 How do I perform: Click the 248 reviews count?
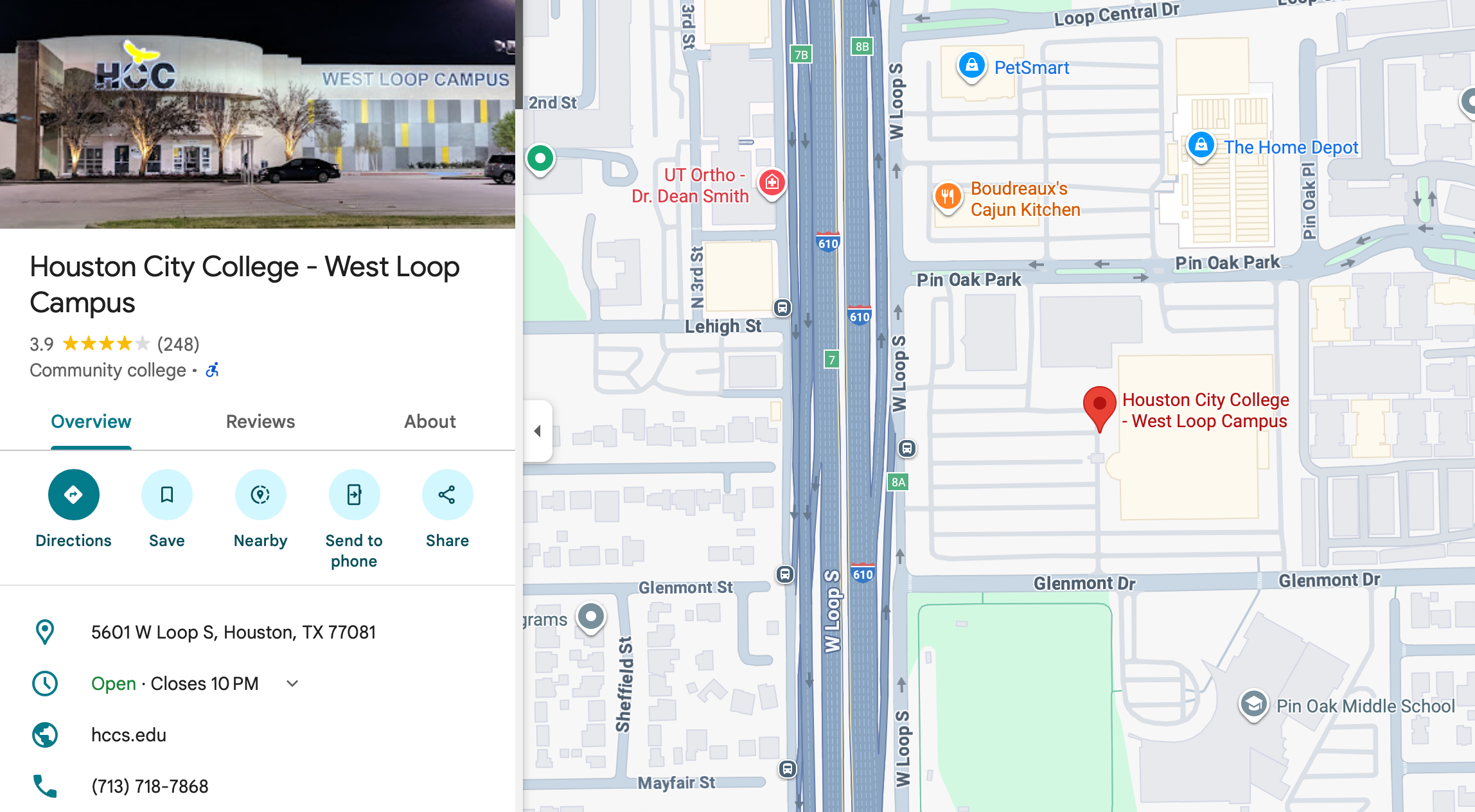pyautogui.click(x=179, y=344)
